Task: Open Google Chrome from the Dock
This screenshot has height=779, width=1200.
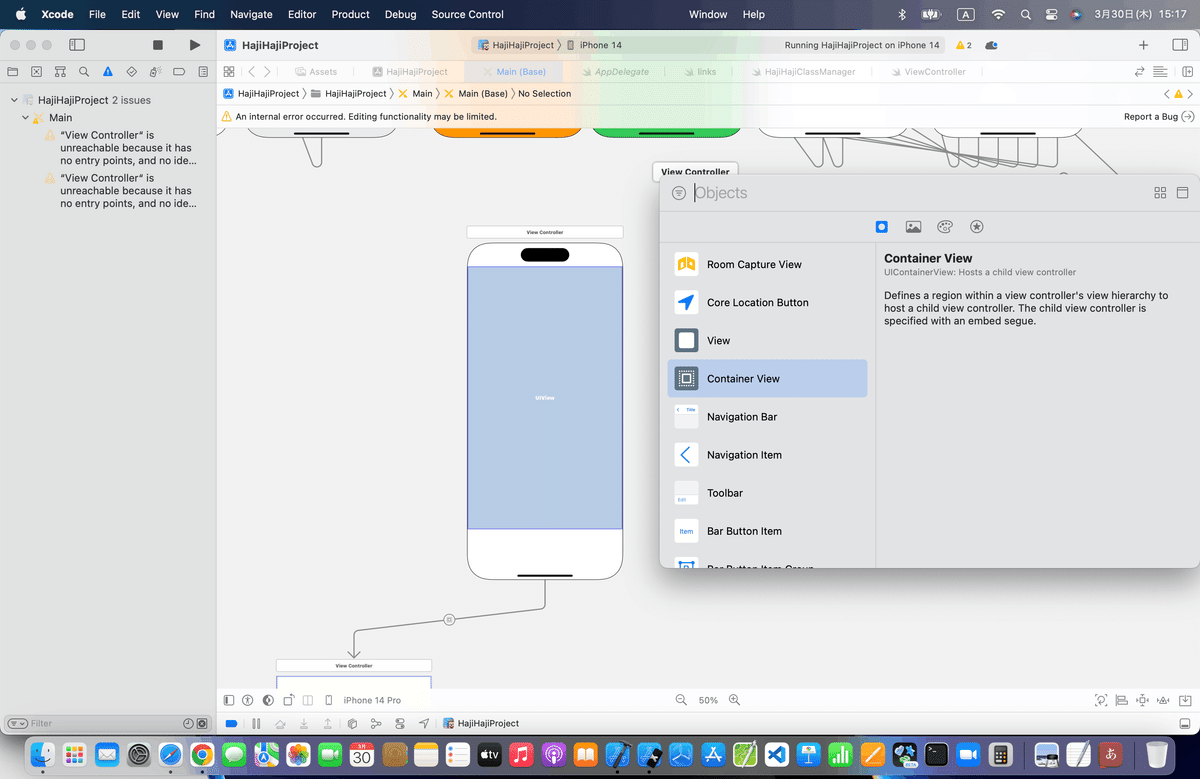Action: point(202,755)
